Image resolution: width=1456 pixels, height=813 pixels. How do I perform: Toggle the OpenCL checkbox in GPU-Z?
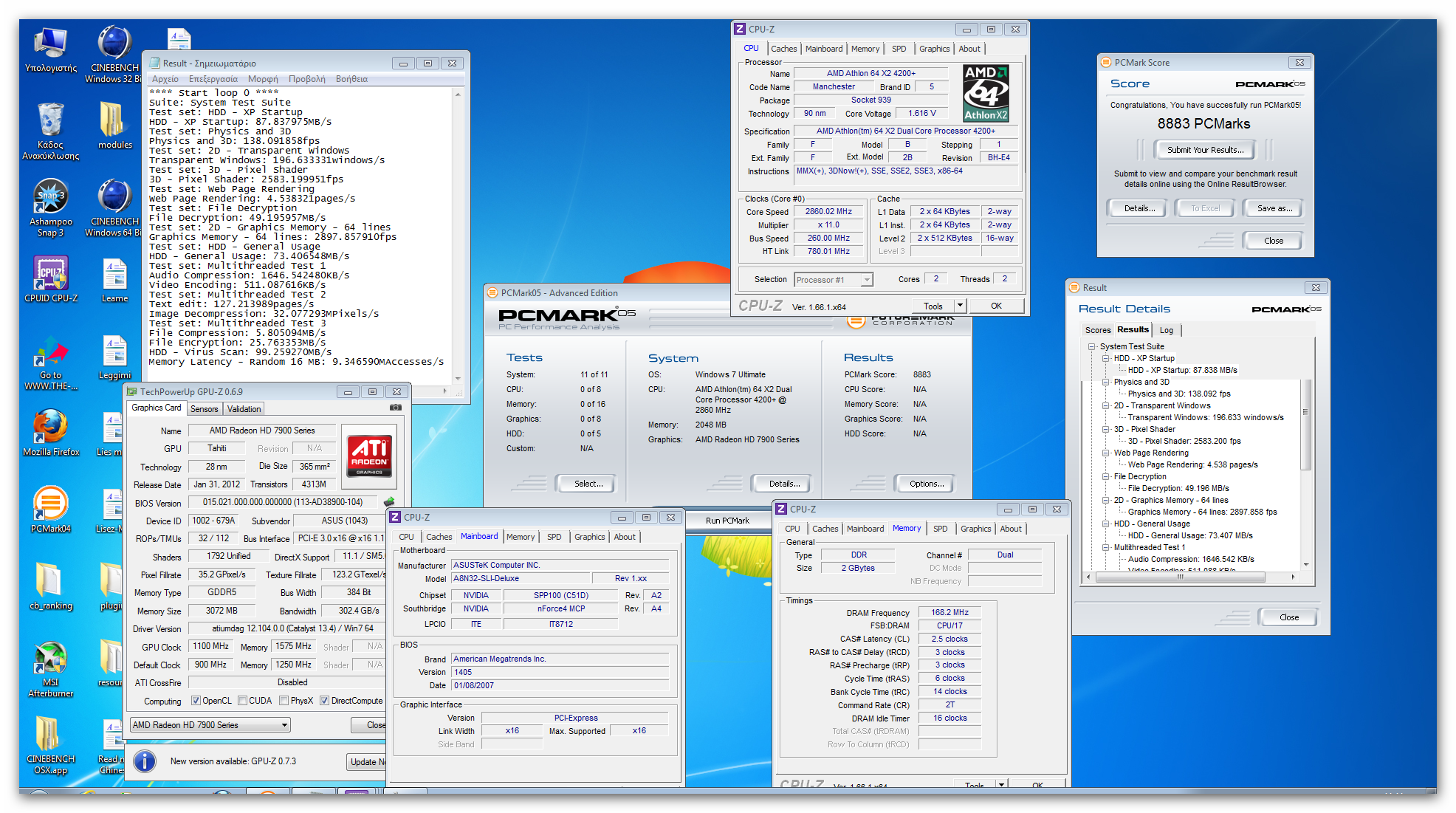196,701
